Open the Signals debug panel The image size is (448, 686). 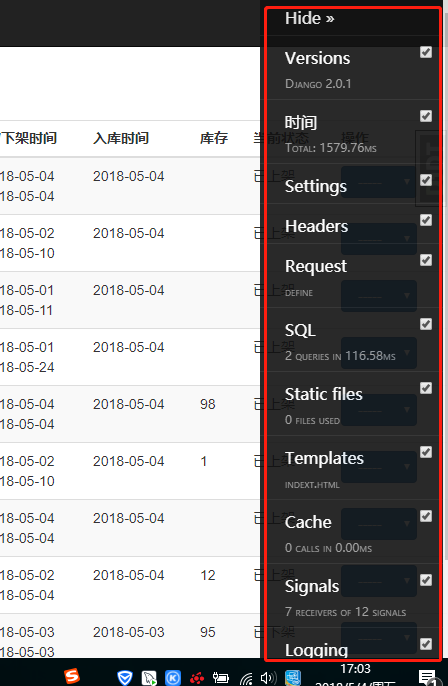click(312, 586)
